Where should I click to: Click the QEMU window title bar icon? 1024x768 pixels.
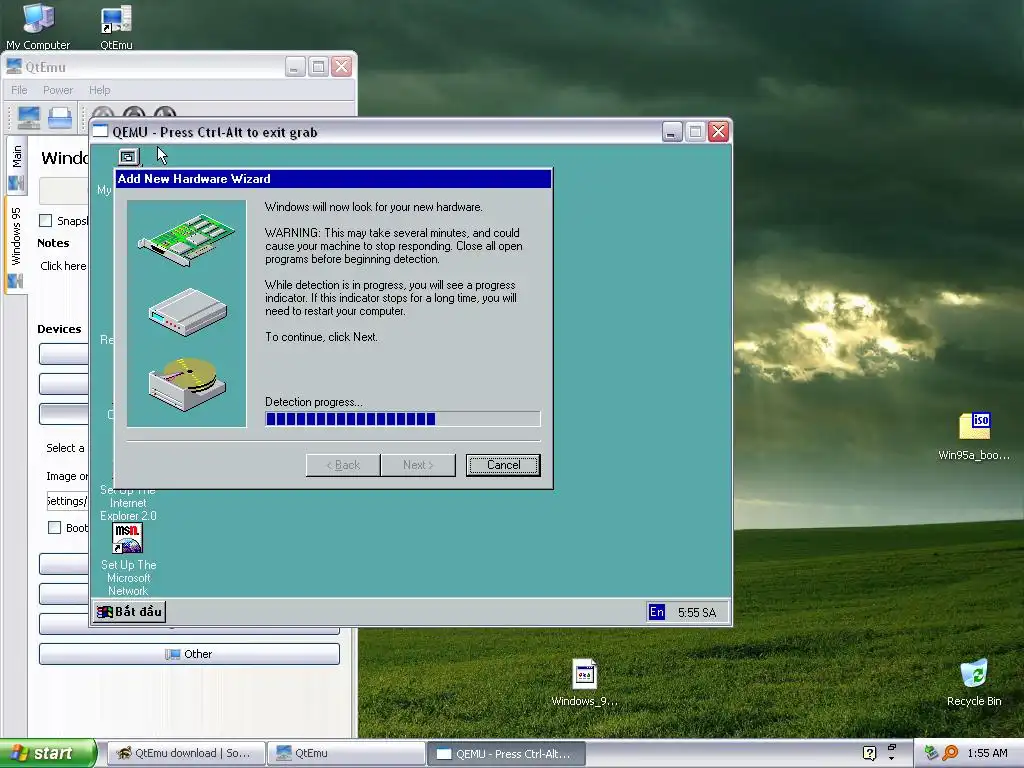[100, 132]
